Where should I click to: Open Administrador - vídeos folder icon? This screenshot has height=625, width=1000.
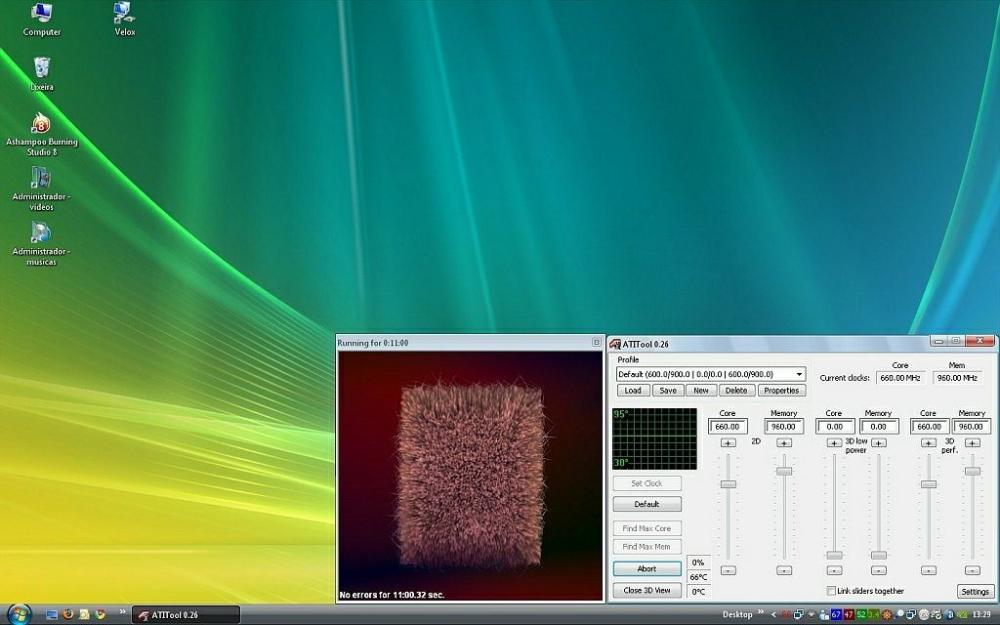coord(41,179)
